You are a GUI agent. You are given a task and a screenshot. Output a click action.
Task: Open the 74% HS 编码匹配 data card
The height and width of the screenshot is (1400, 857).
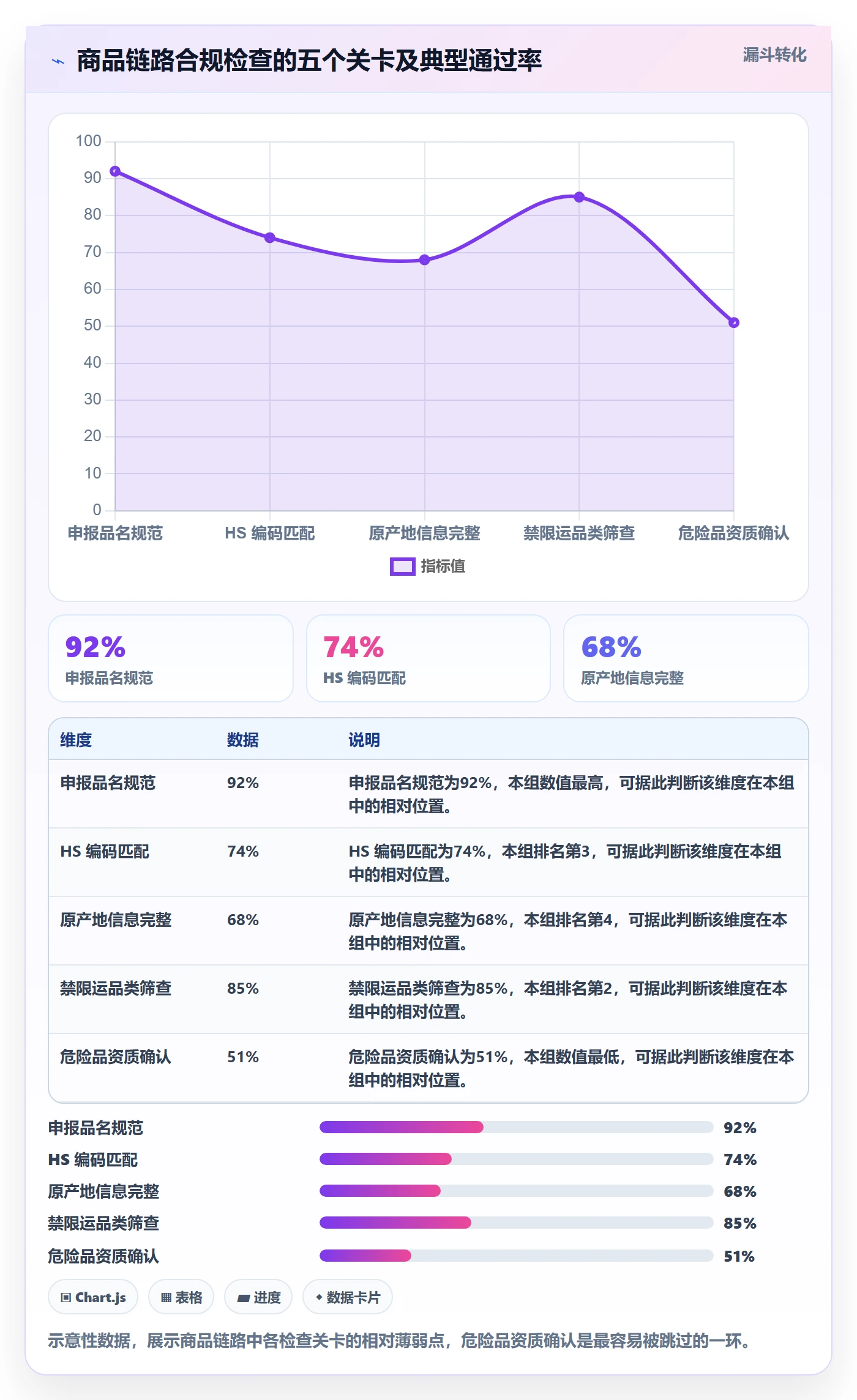coord(428,658)
